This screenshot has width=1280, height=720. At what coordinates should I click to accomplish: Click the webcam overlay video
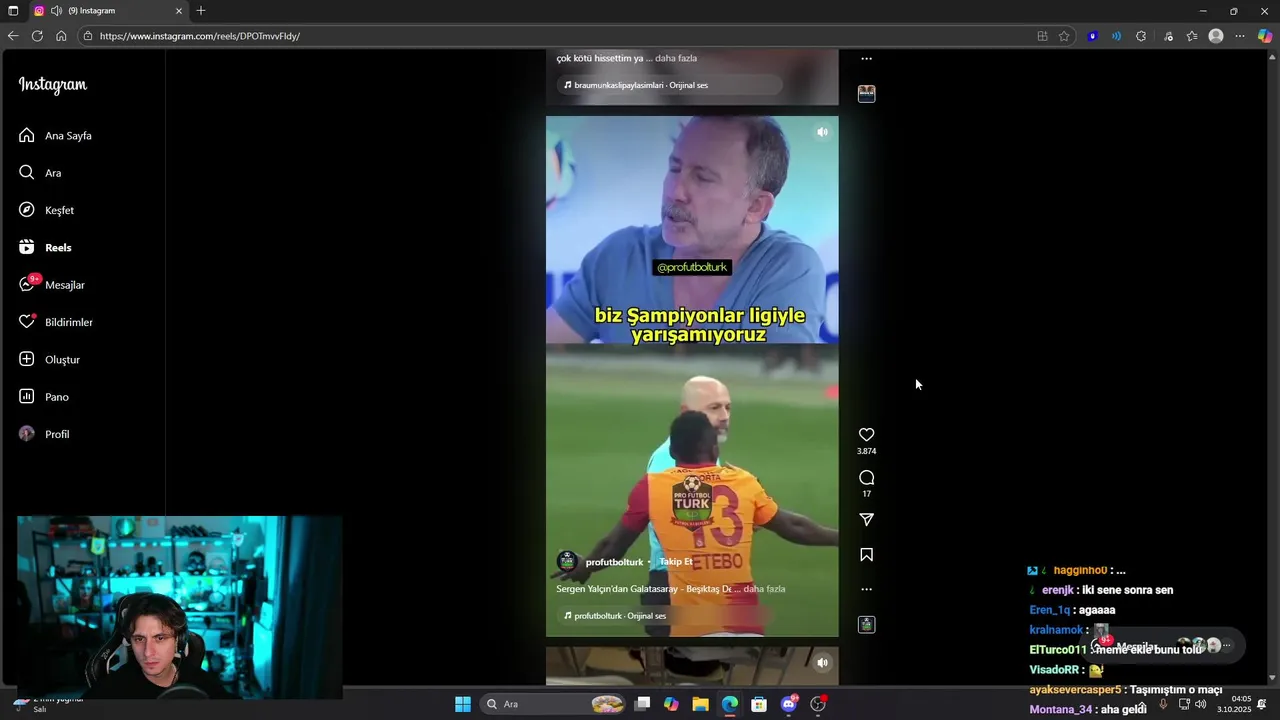tap(180, 608)
